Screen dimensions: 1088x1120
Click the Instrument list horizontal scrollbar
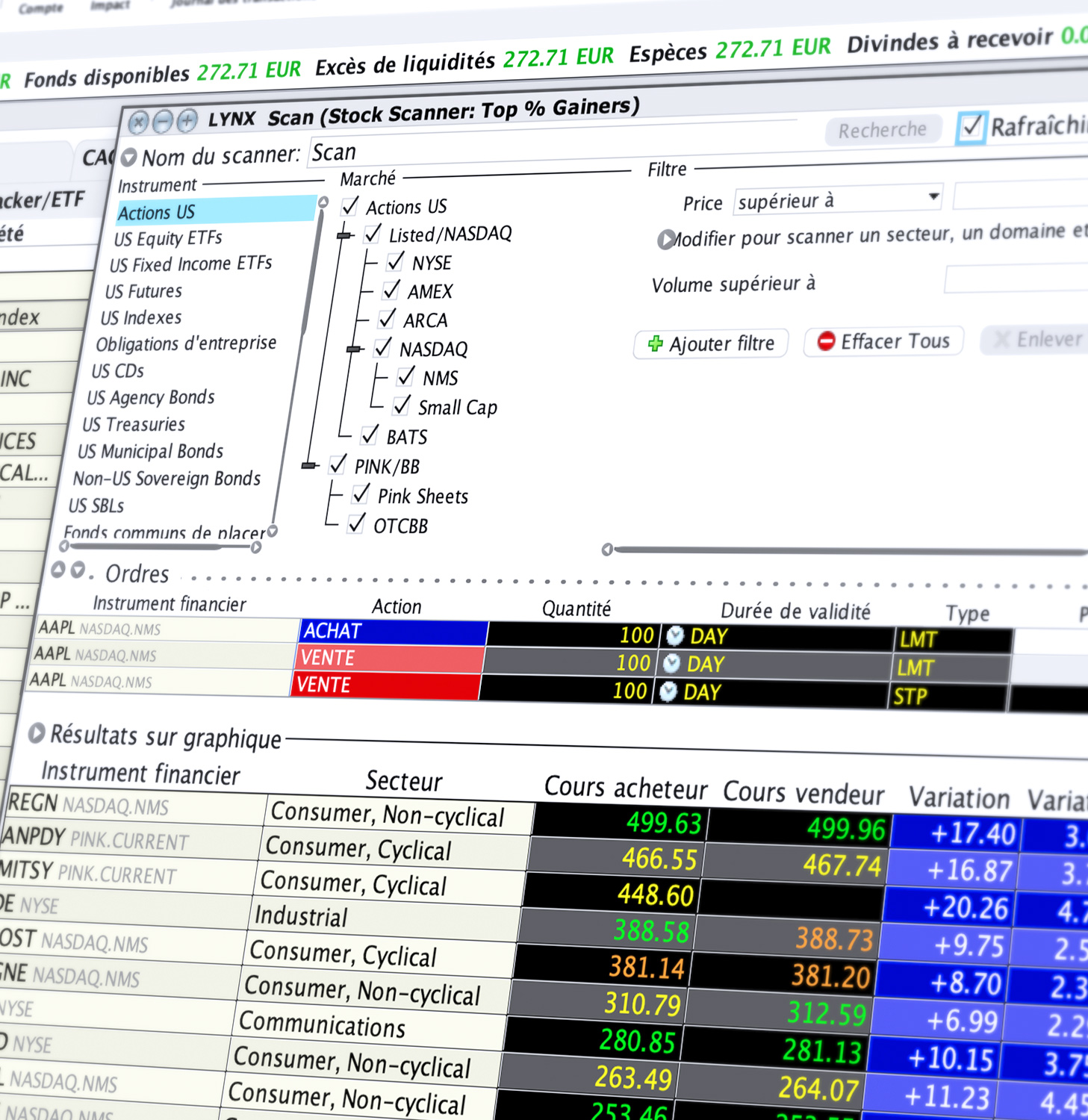pyautogui.click(x=161, y=547)
